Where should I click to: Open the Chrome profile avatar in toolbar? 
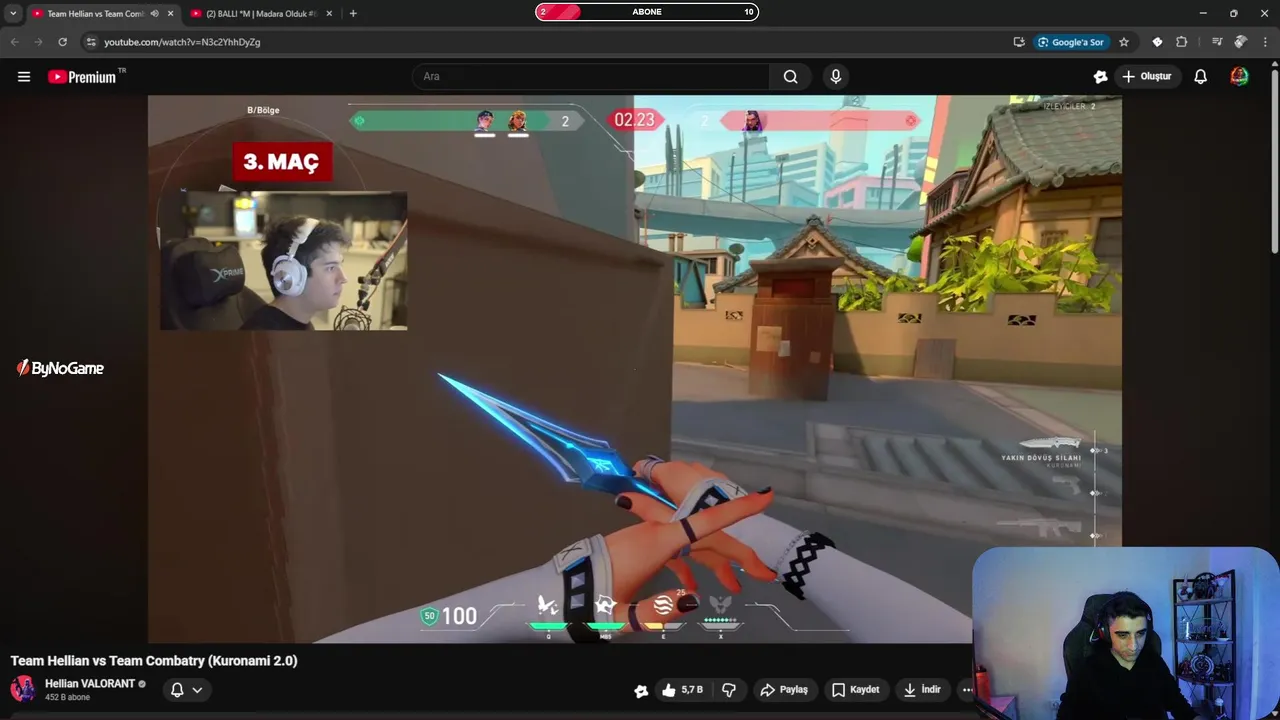click(1240, 42)
